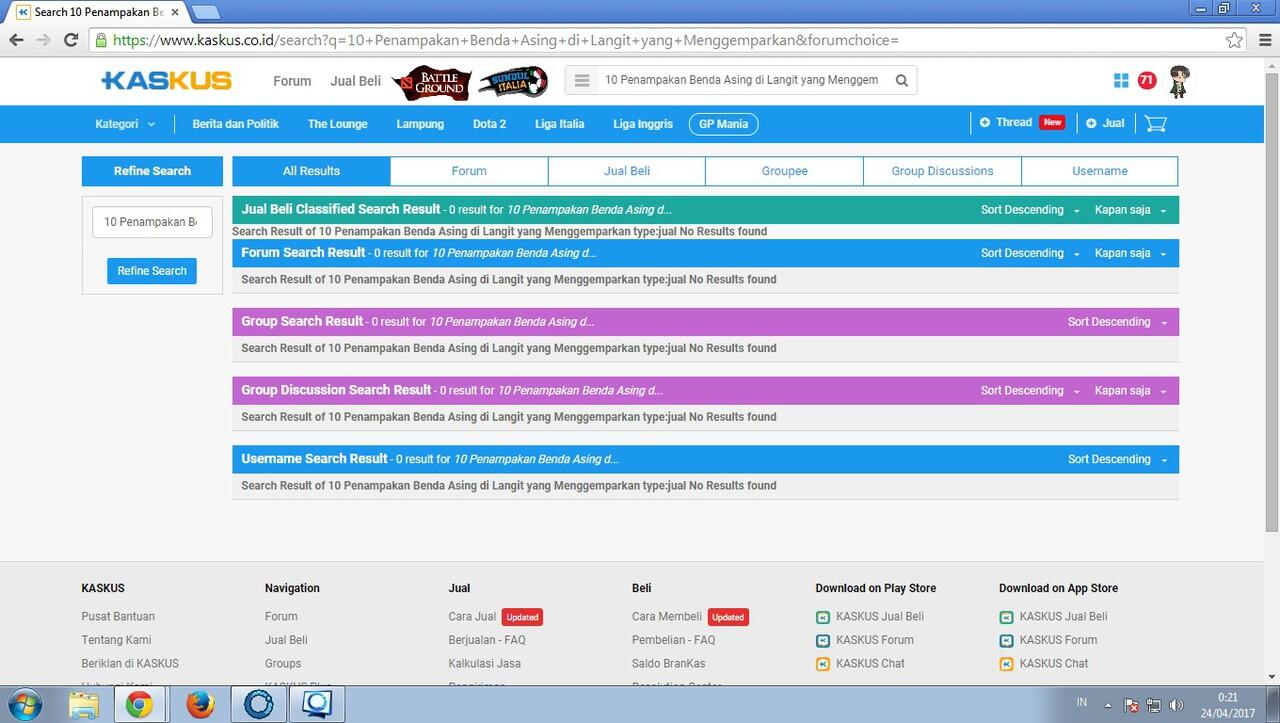Open Kalkulasi Jasa footer link
This screenshot has height=723, width=1280.
[484, 664]
